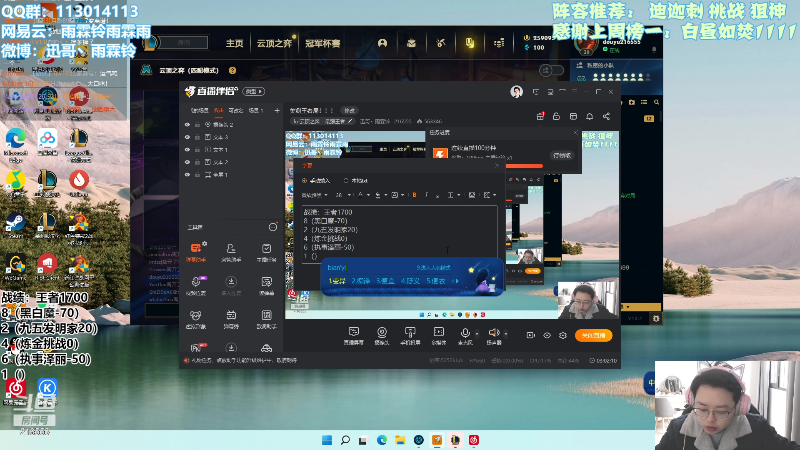Show more toolbox options via round icon

coord(273,227)
